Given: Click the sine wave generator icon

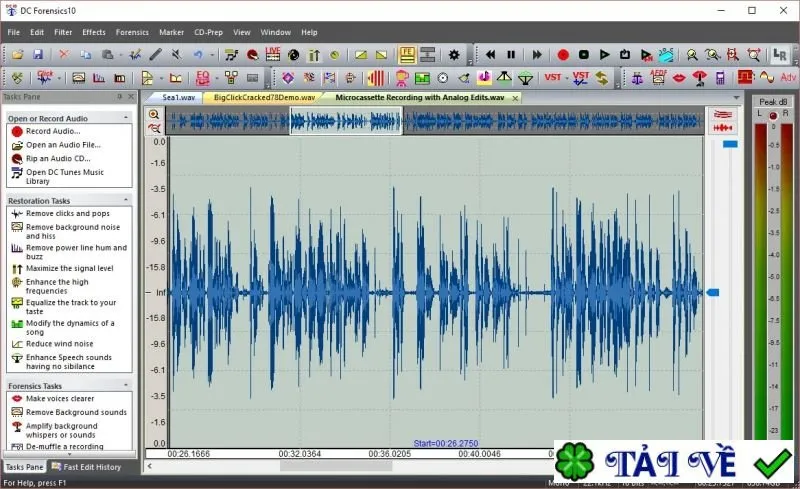Looking at the screenshot, I should point(766,78).
